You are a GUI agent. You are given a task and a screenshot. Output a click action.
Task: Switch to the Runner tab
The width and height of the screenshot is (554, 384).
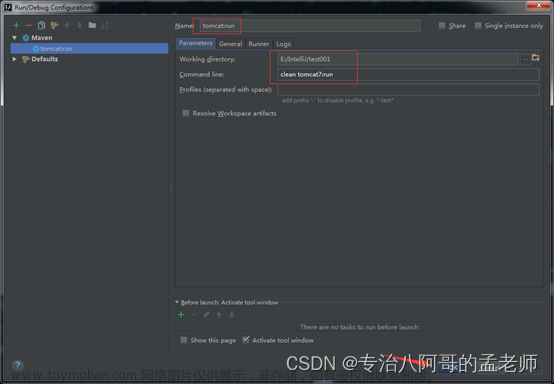(x=259, y=44)
